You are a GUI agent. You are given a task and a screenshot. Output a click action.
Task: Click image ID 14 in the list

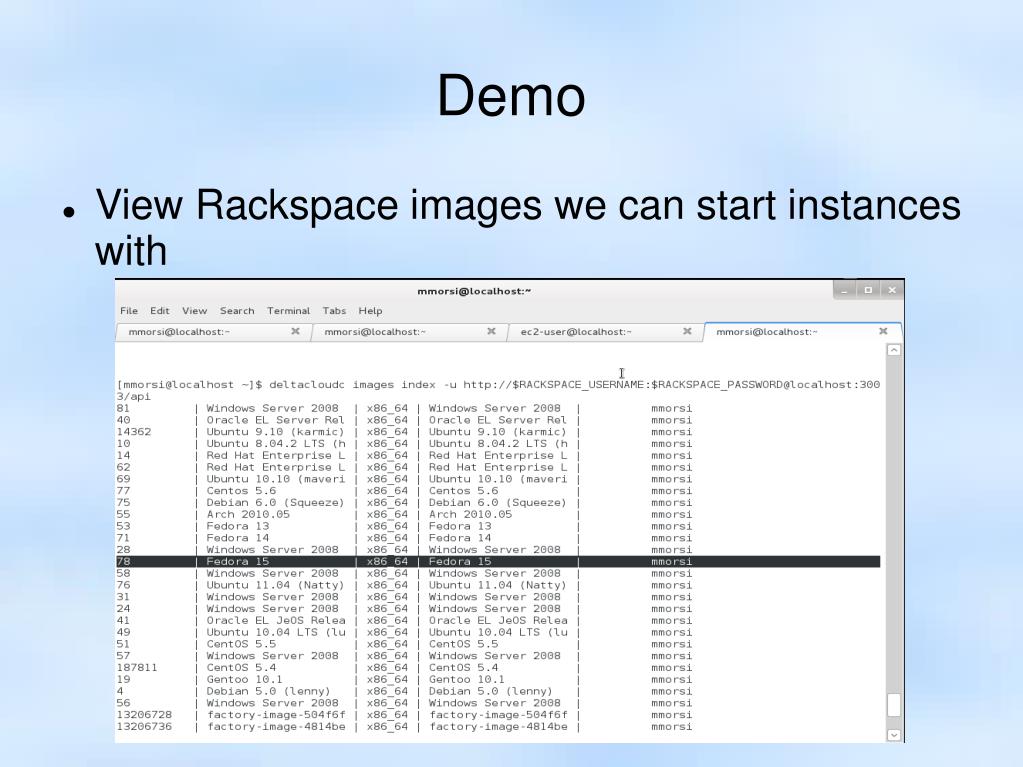123,455
